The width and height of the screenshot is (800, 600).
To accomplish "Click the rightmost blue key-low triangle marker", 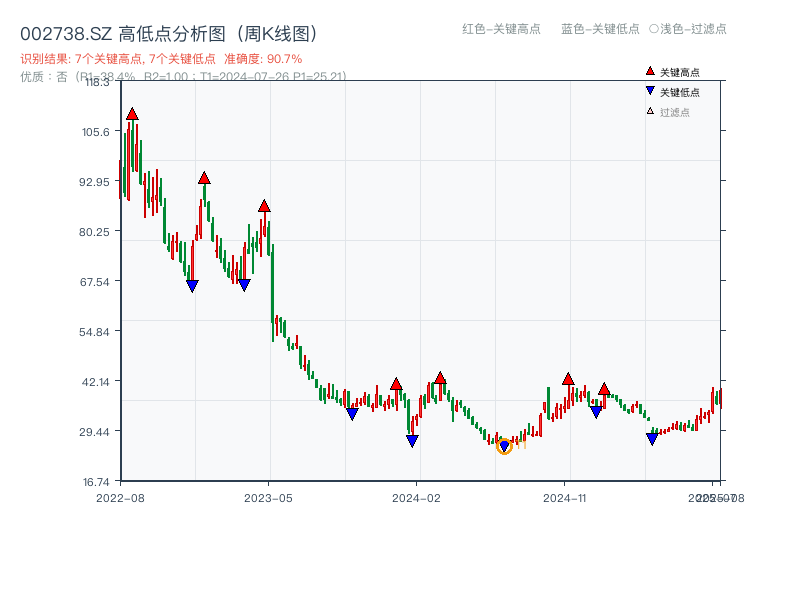I will (652, 439).
